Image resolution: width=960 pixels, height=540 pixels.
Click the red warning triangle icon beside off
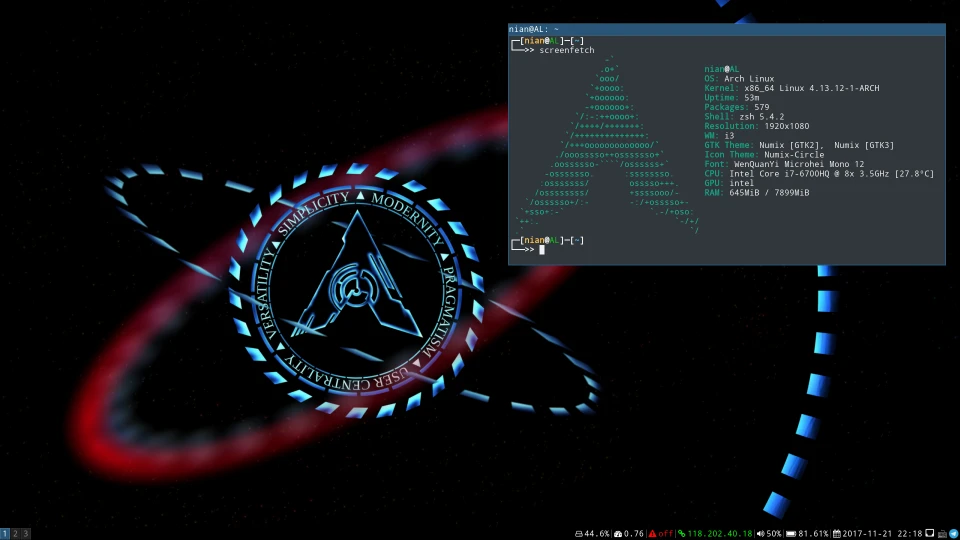(x=653, y=534)
